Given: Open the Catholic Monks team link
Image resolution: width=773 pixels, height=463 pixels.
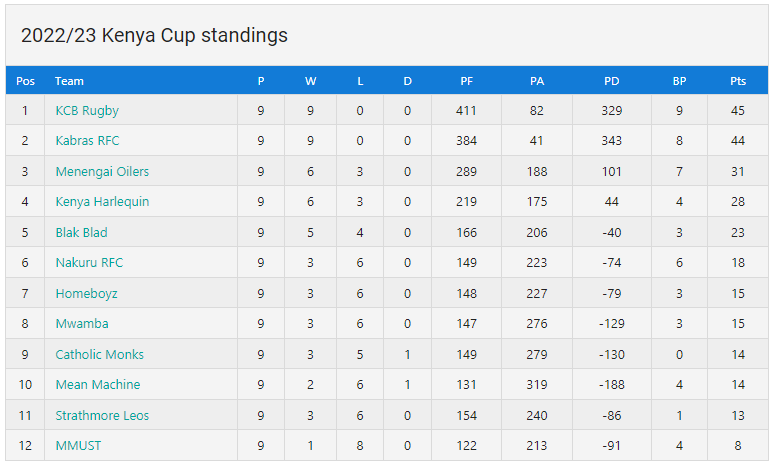Looking at the screenshot, I should pos(100,355).
